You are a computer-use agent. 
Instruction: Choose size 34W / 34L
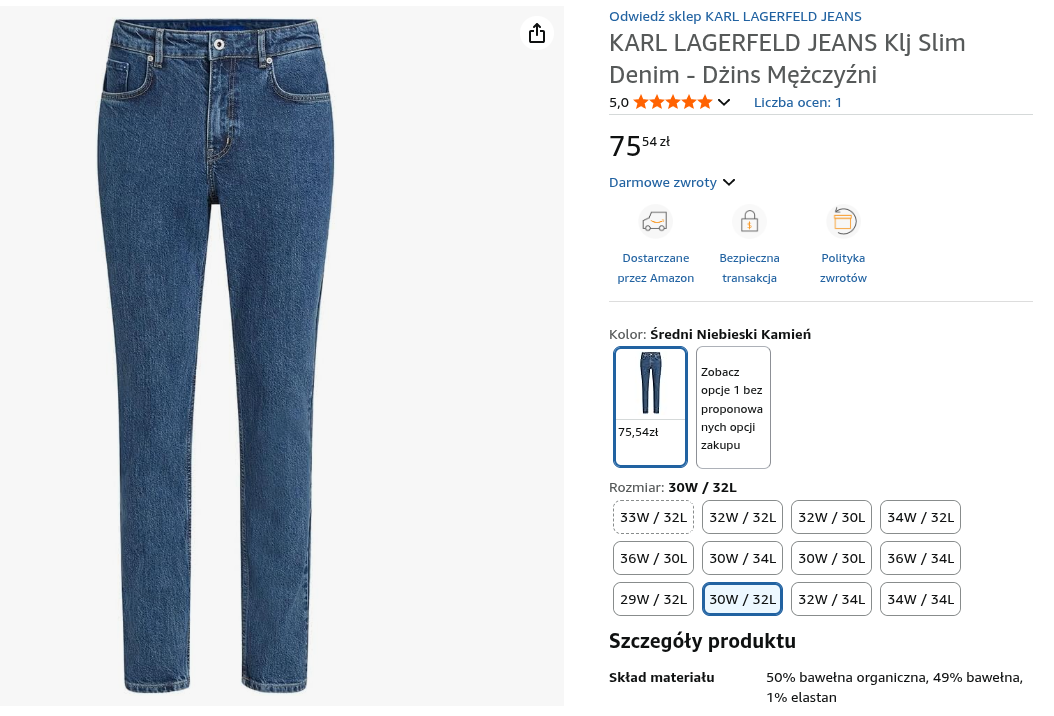[x=920, y=599]
